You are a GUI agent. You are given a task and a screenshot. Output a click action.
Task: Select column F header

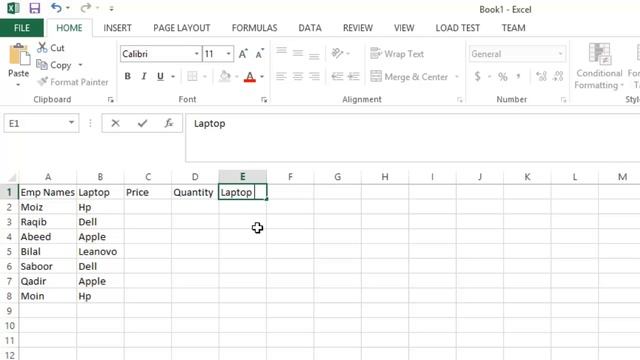pos(290,177)
